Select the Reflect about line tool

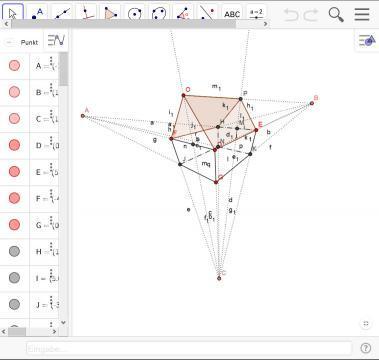tap(208, 13)
